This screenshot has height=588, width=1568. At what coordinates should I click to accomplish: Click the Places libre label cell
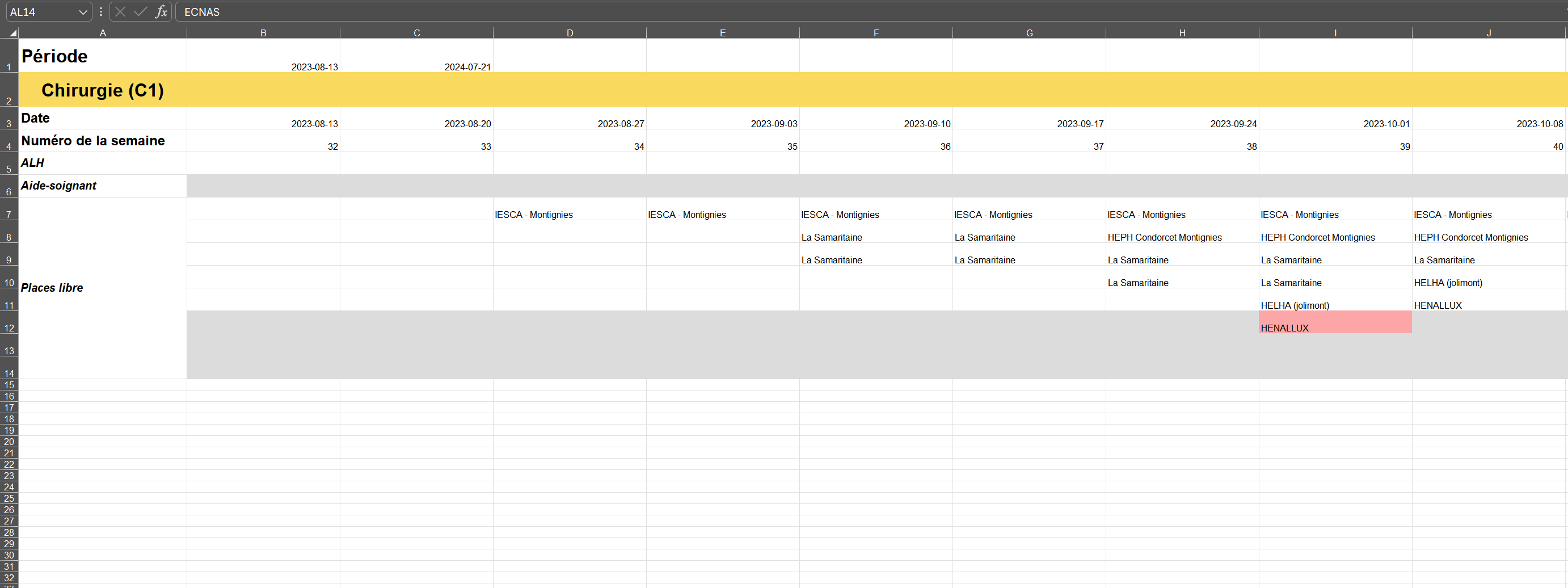[103, 288]
